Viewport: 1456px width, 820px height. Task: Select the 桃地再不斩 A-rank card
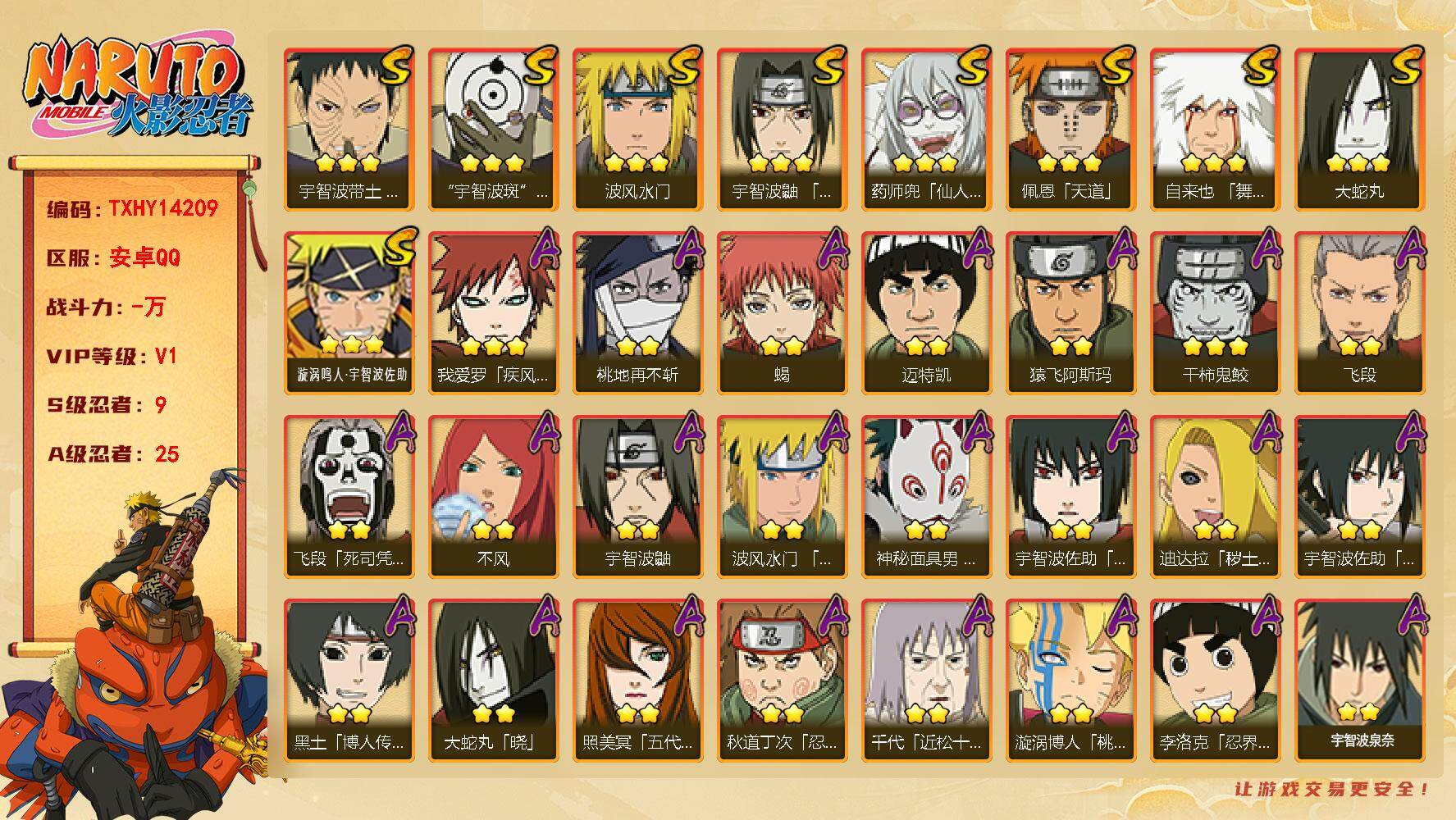click(637, 313)
